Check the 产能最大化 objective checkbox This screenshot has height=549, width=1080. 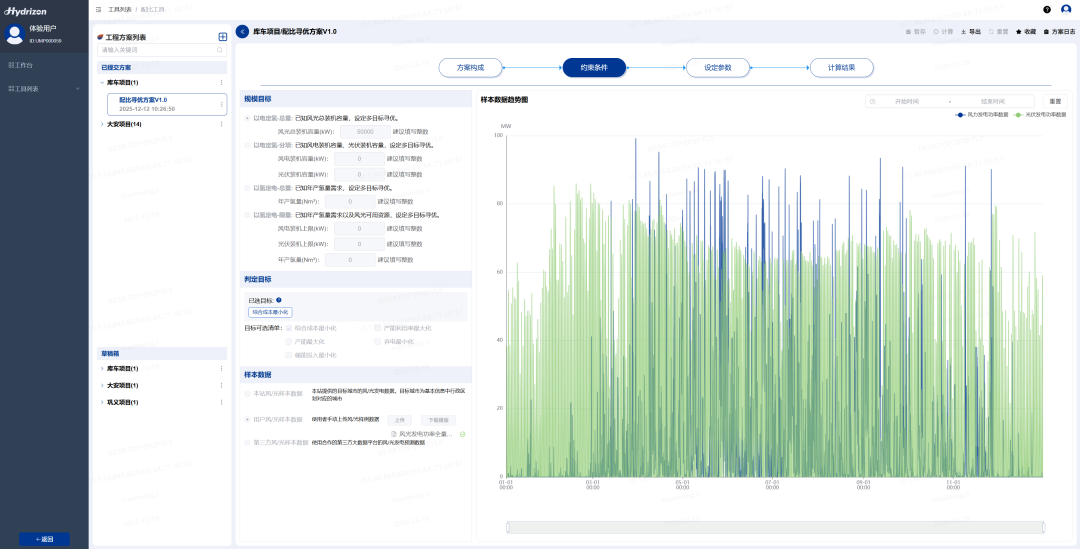[x=289, y=341]
